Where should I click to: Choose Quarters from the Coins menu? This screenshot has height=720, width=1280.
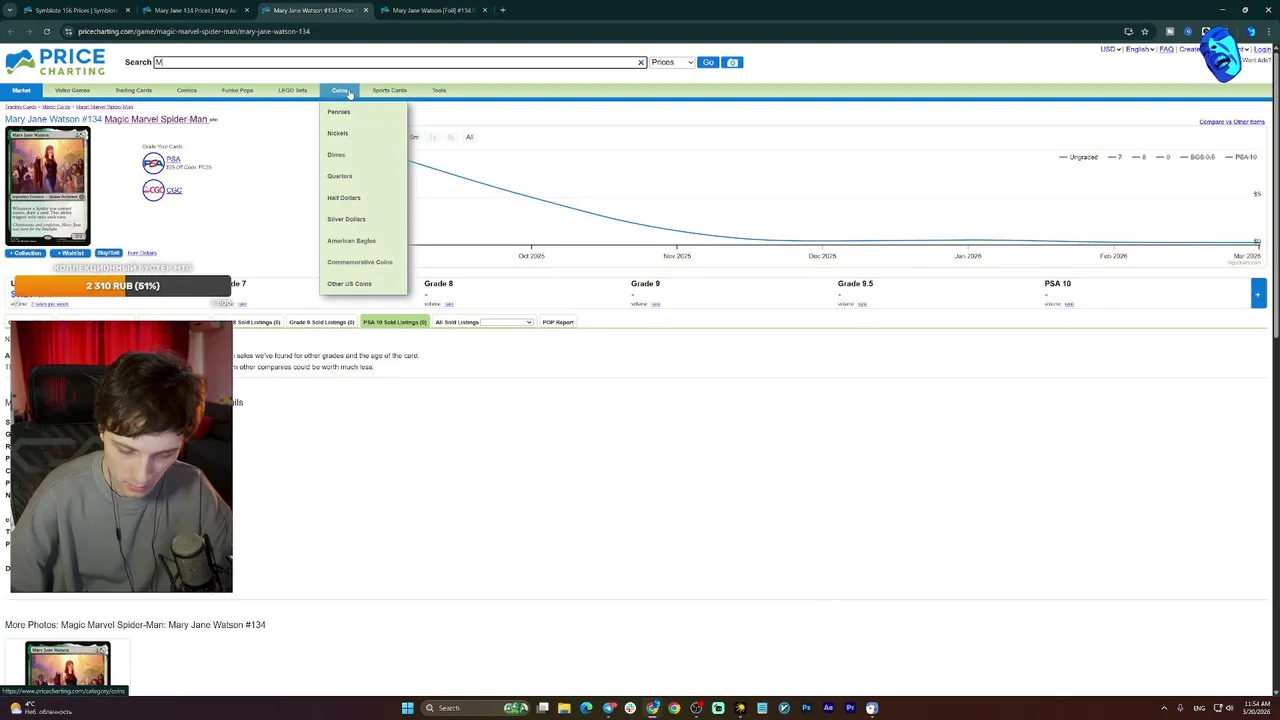[340, 176]
